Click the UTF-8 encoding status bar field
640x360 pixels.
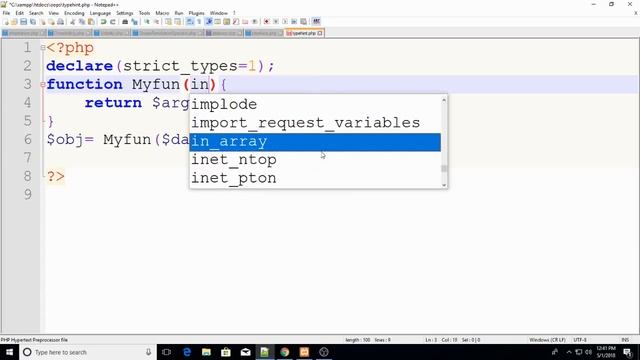point(580,340)
